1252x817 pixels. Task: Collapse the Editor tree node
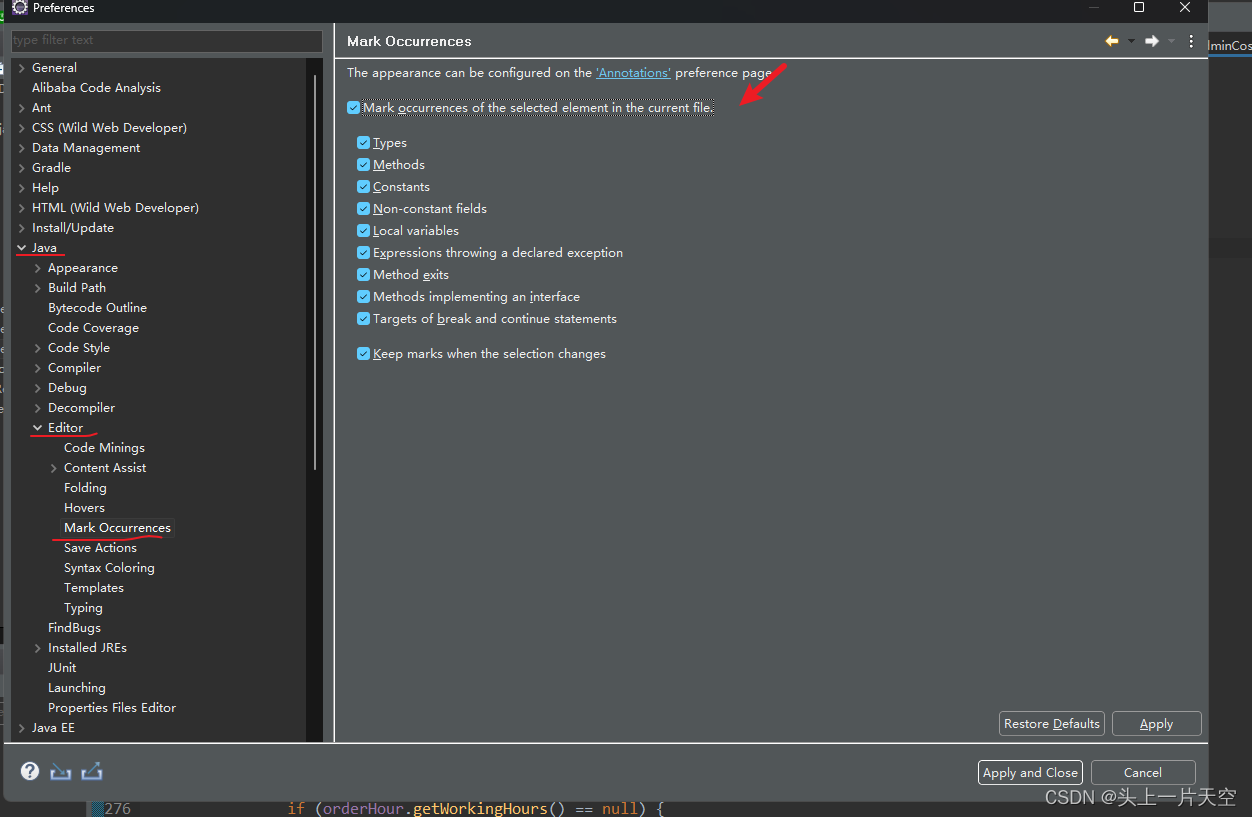[38, 428]
